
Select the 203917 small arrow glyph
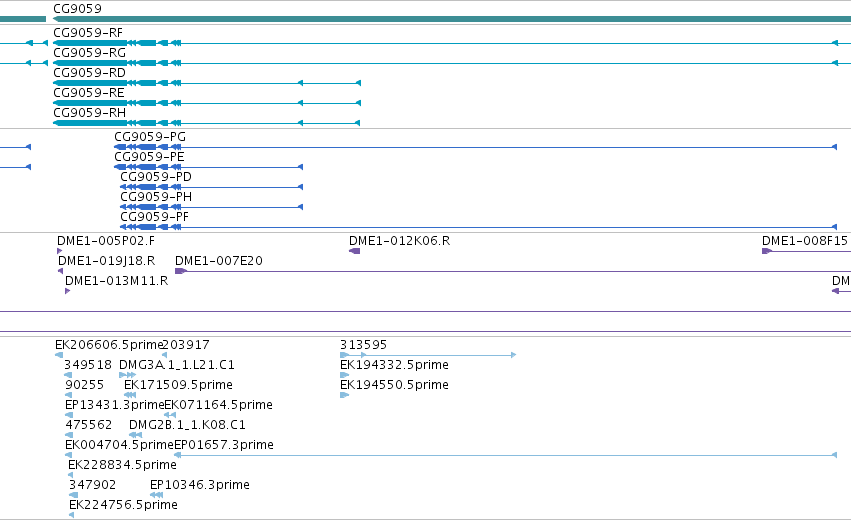(164, 355)
